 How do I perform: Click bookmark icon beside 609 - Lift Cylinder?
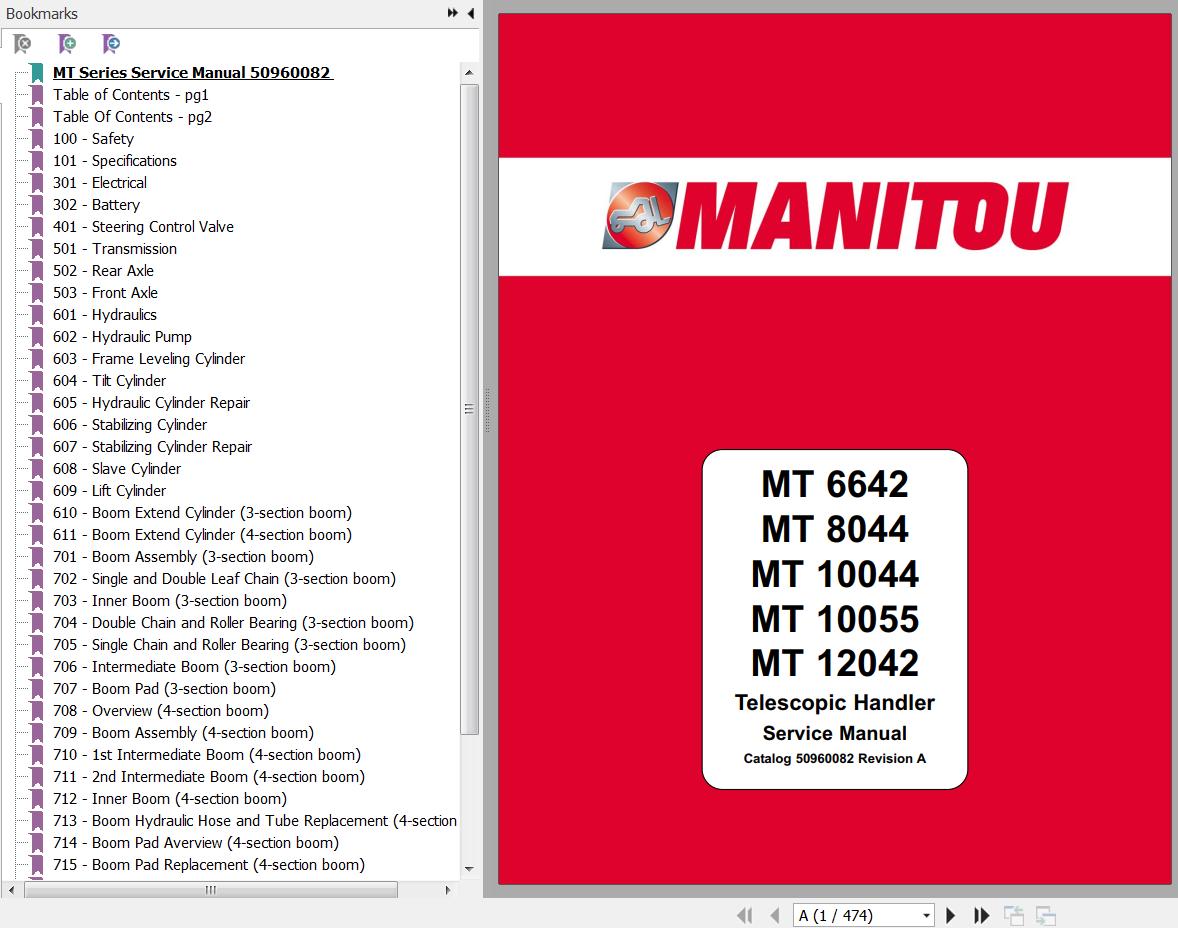pyautogui.click(x=37, y=491)
